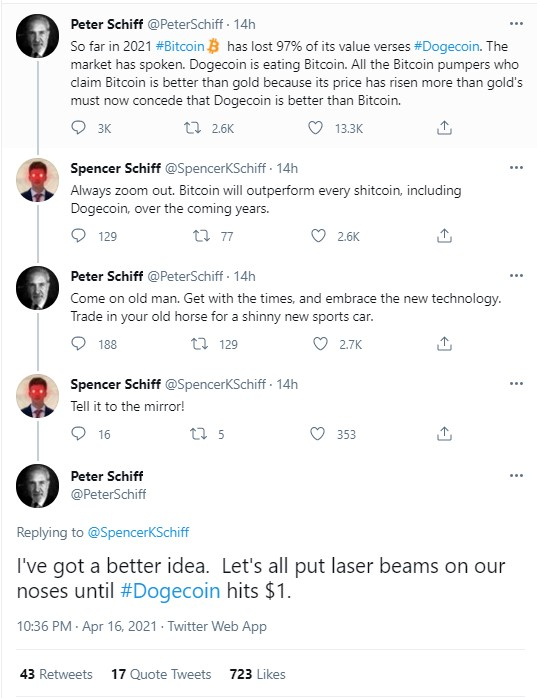View the 723 Likes list
The height and width of the screenshot is (698, 537).
coord(257,674)
